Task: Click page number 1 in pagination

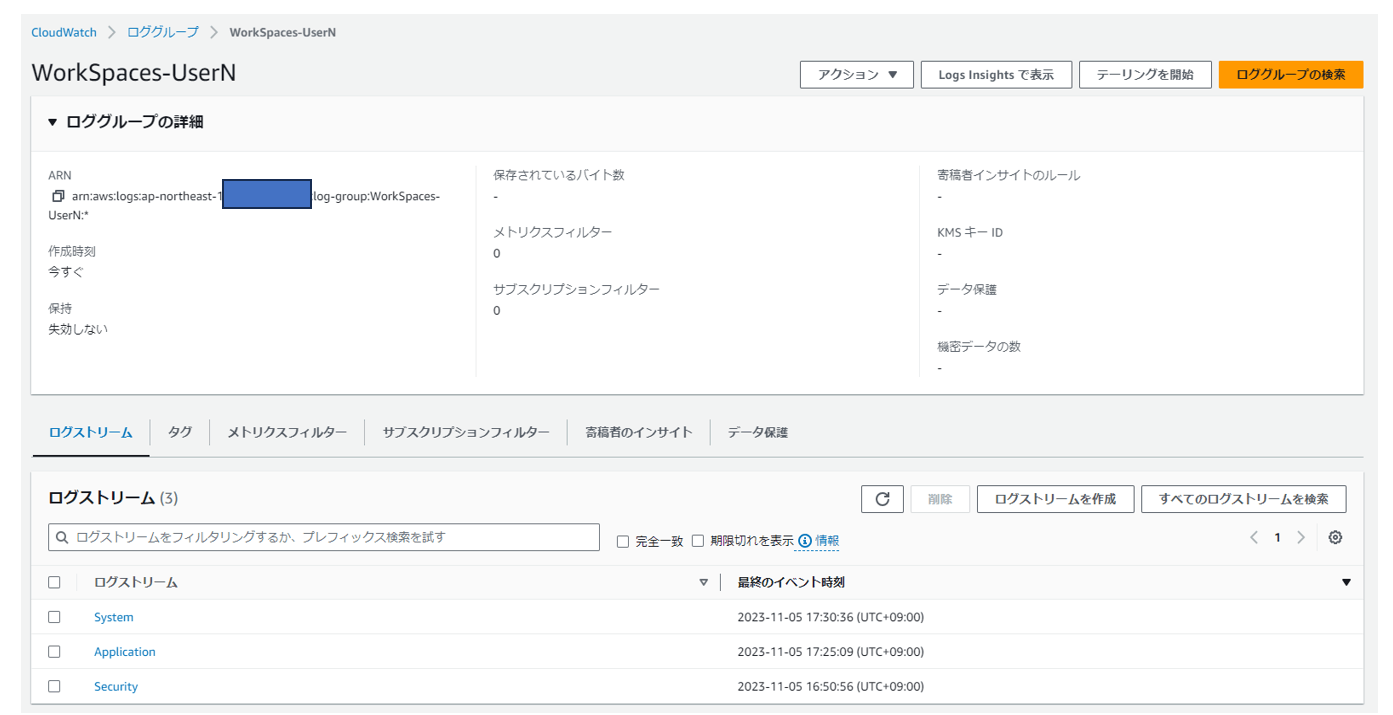Action: click(1277, 538)
